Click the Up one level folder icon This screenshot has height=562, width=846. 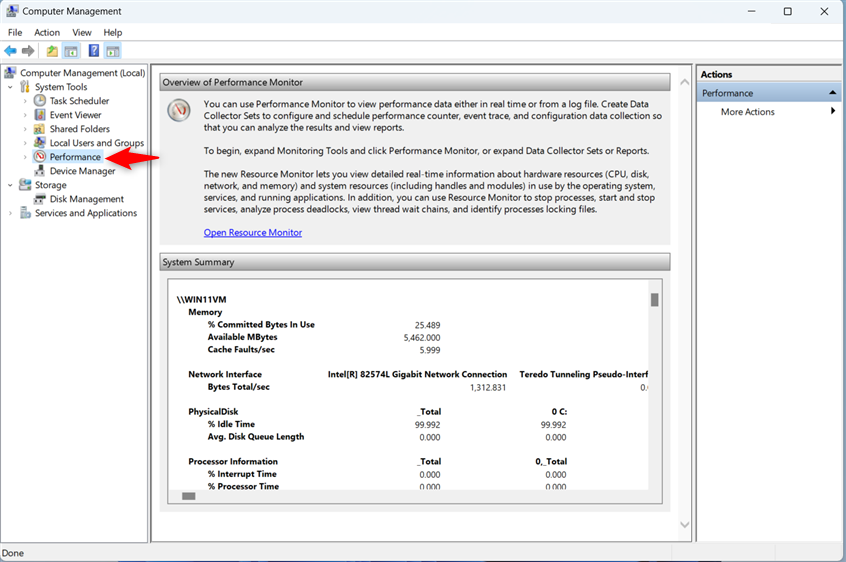pyautogui.click(x=52, y=51)
